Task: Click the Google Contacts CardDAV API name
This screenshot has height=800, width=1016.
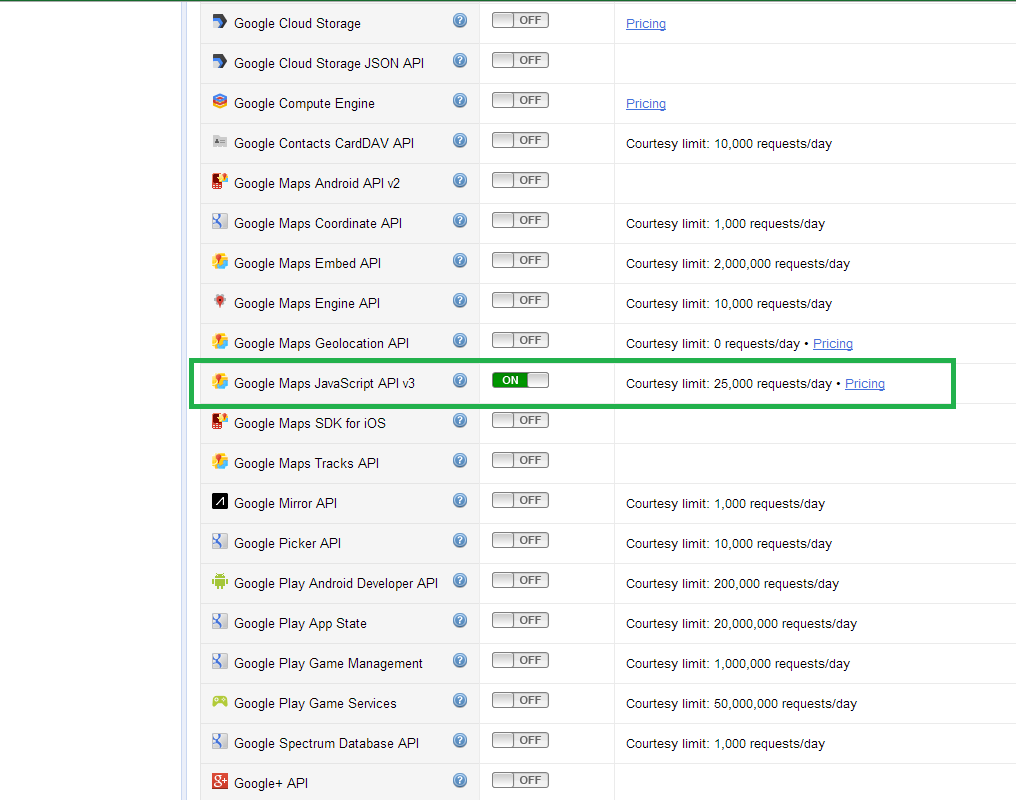Action: coord(323,143)
